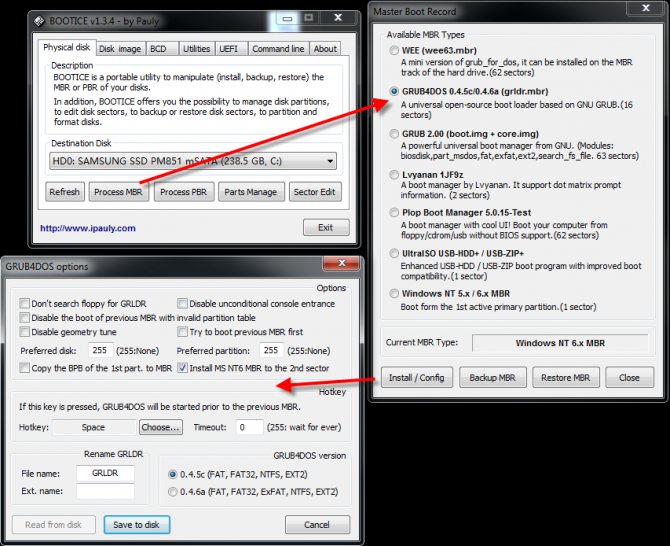Open the Command line tab
The height and width of the screenshot is (546, 670).
[x=278, y=49]
